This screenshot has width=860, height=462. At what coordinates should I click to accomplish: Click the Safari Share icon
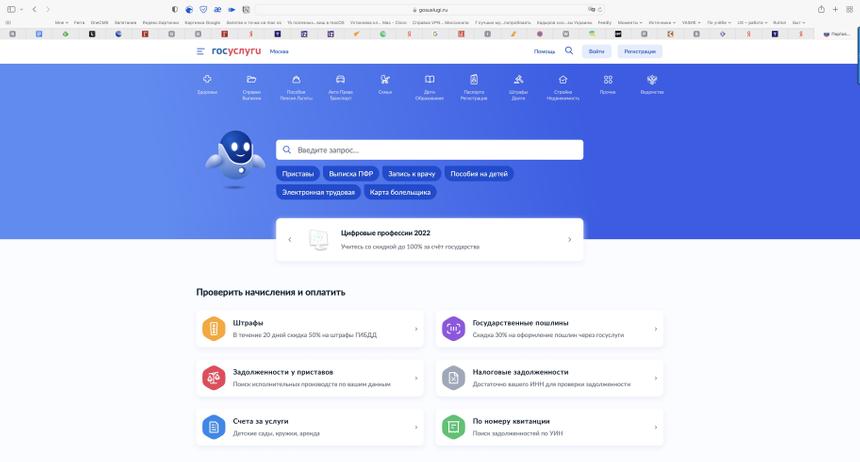[x=821, y=9]
